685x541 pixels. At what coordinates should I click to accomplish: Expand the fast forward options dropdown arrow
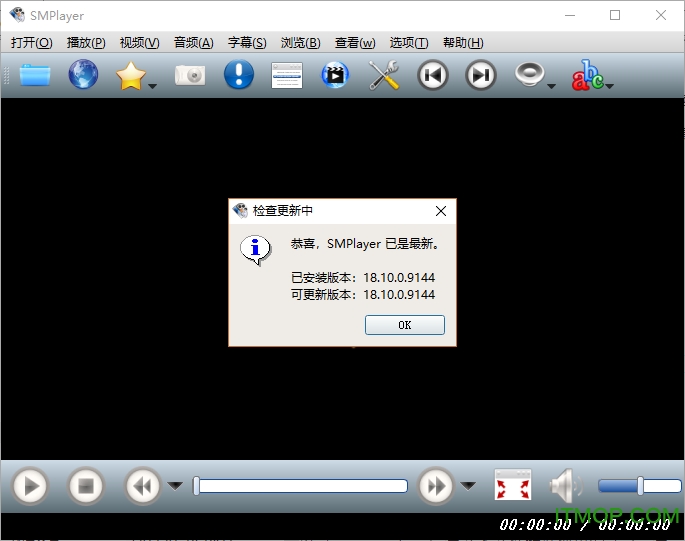[x=468, y=485]
